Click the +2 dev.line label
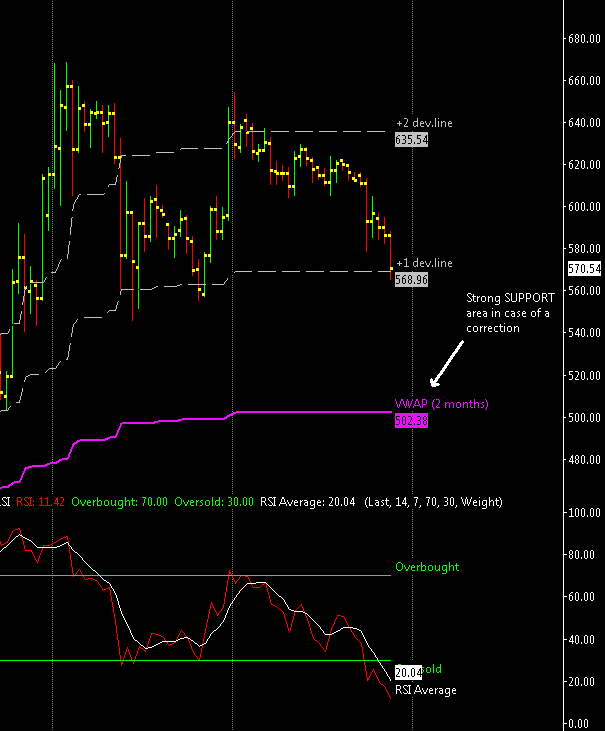The height and width of the screenshot is (731, 605). (424, 123)
